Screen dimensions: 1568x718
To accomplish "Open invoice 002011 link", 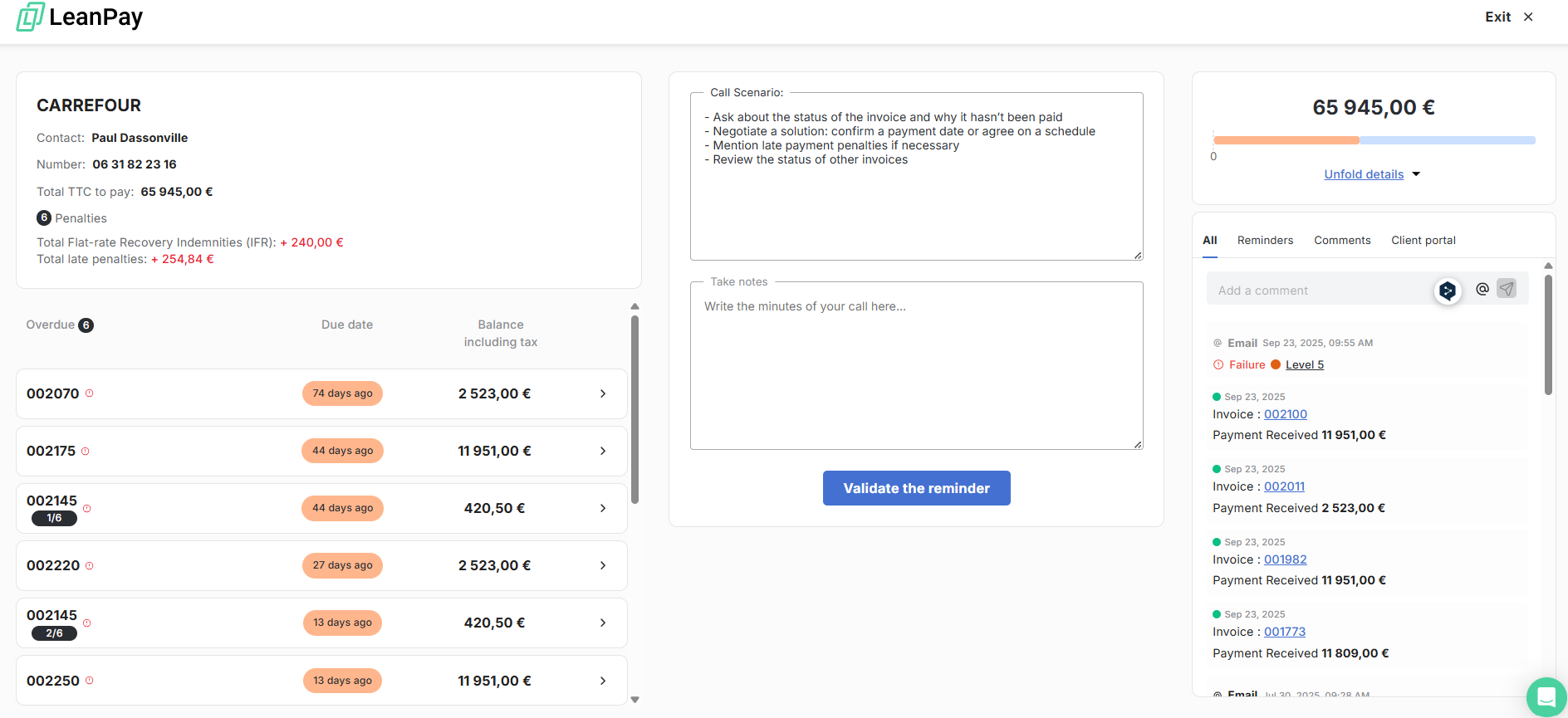I will point(1284,486).
